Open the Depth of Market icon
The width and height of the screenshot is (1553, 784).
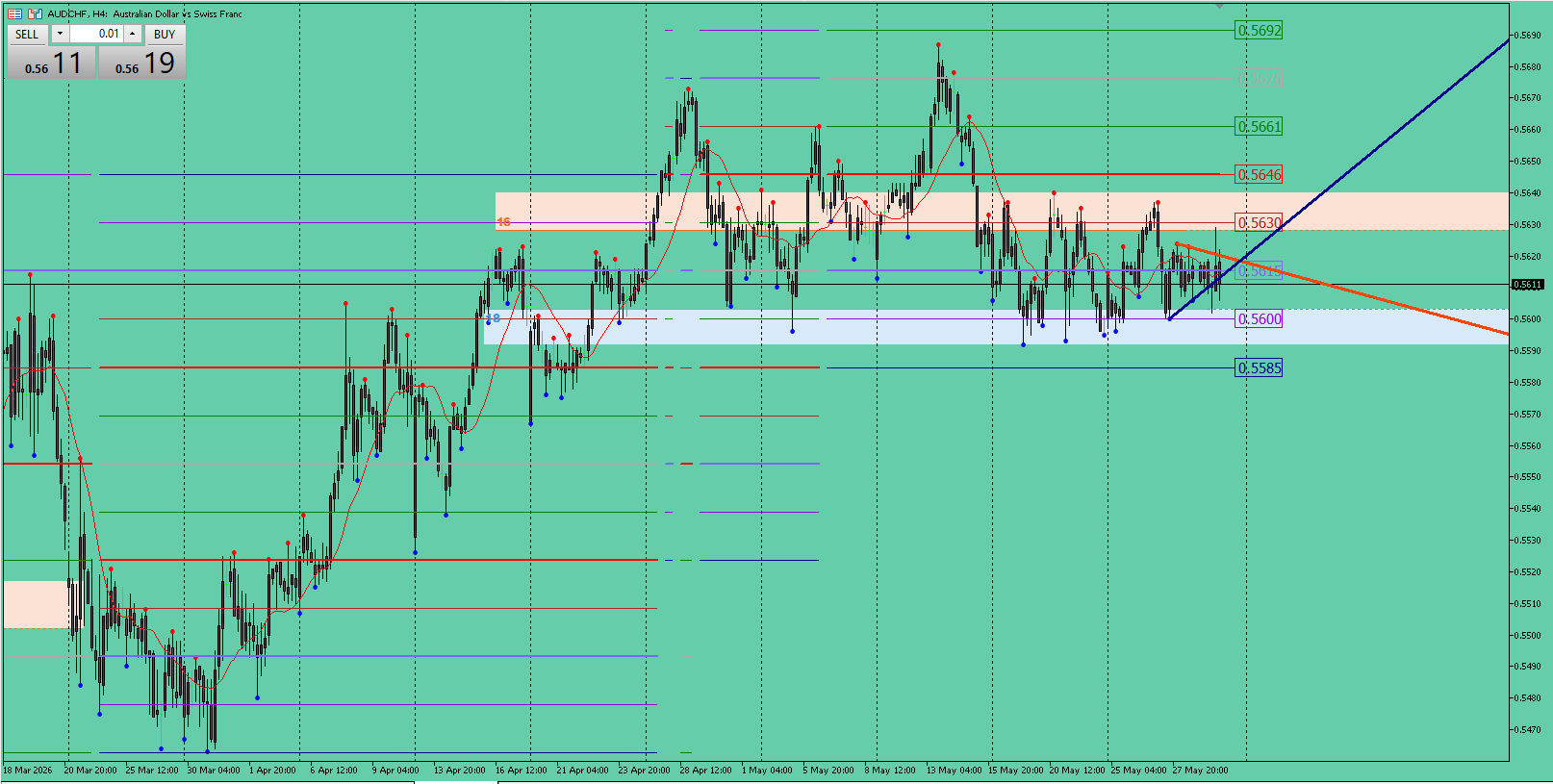pos(35,13)
